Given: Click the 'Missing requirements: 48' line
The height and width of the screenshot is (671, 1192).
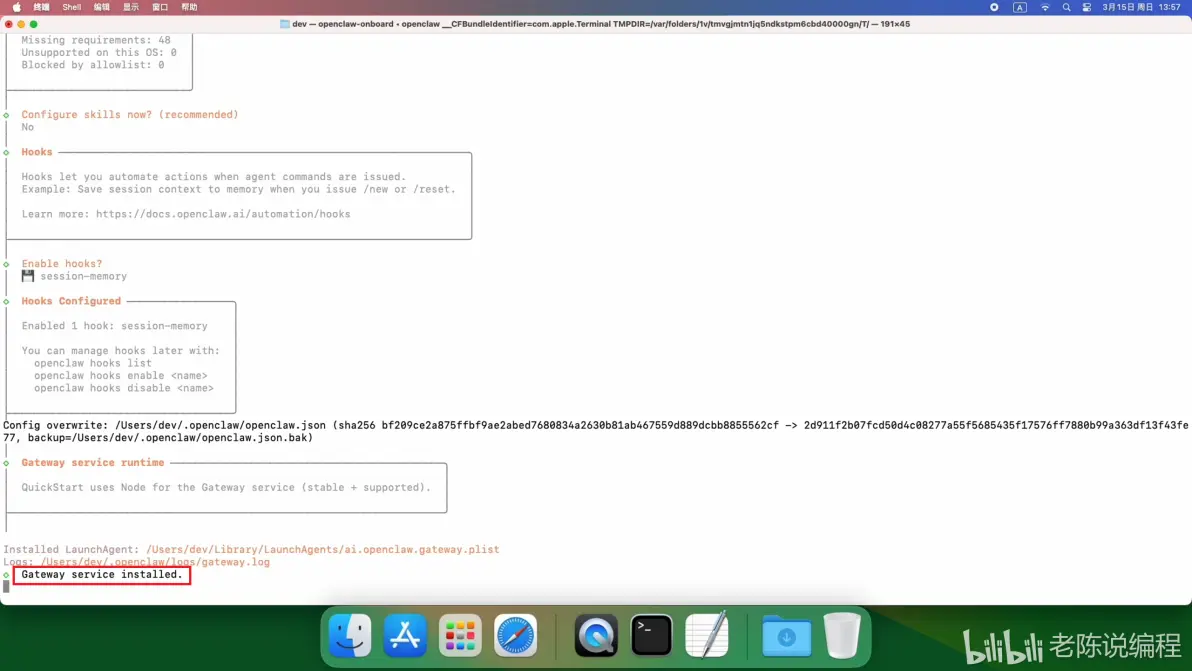Looking at the screenshot, I should (x=96, y=40).
